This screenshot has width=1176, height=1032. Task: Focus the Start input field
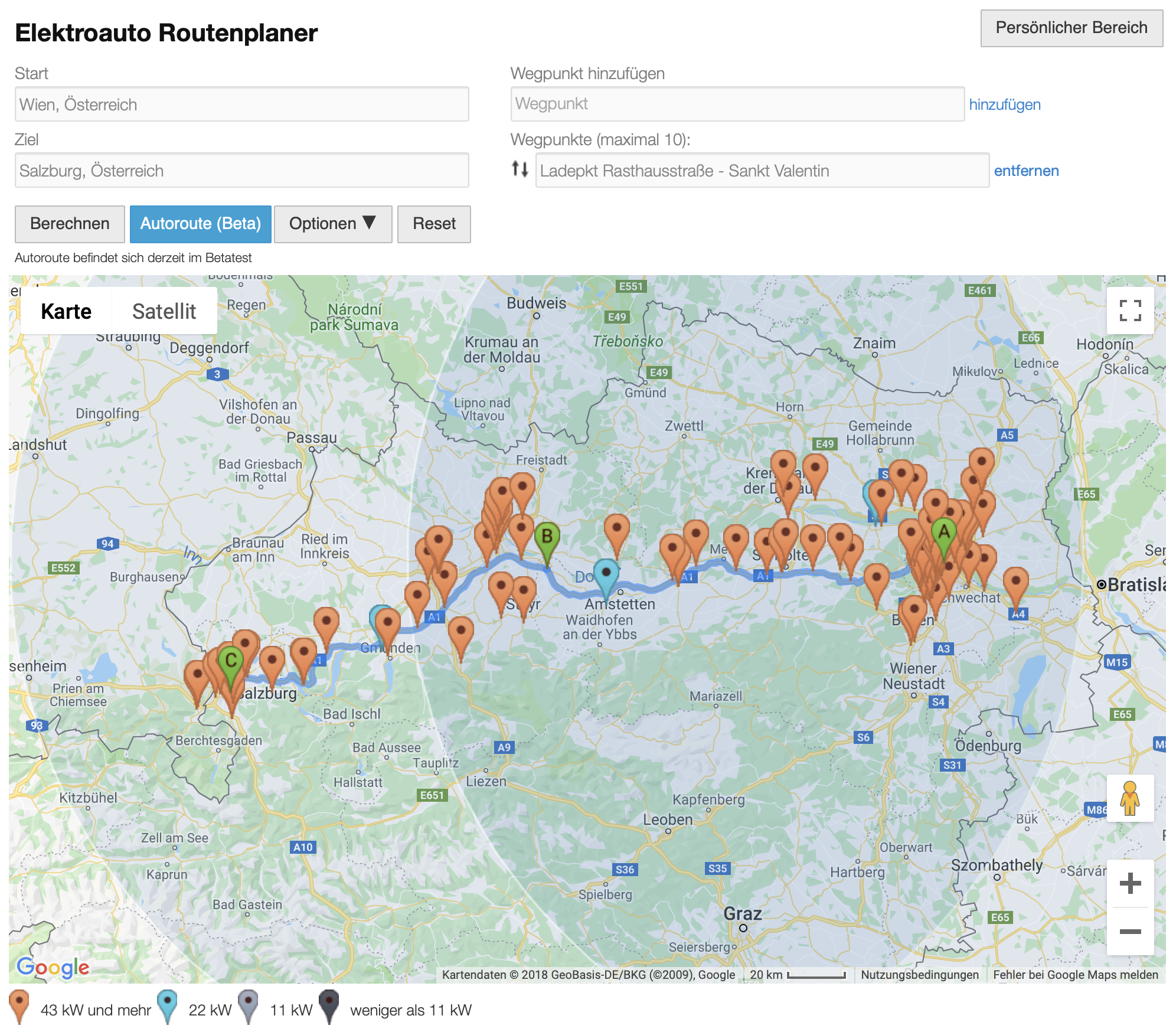[242, 104]
